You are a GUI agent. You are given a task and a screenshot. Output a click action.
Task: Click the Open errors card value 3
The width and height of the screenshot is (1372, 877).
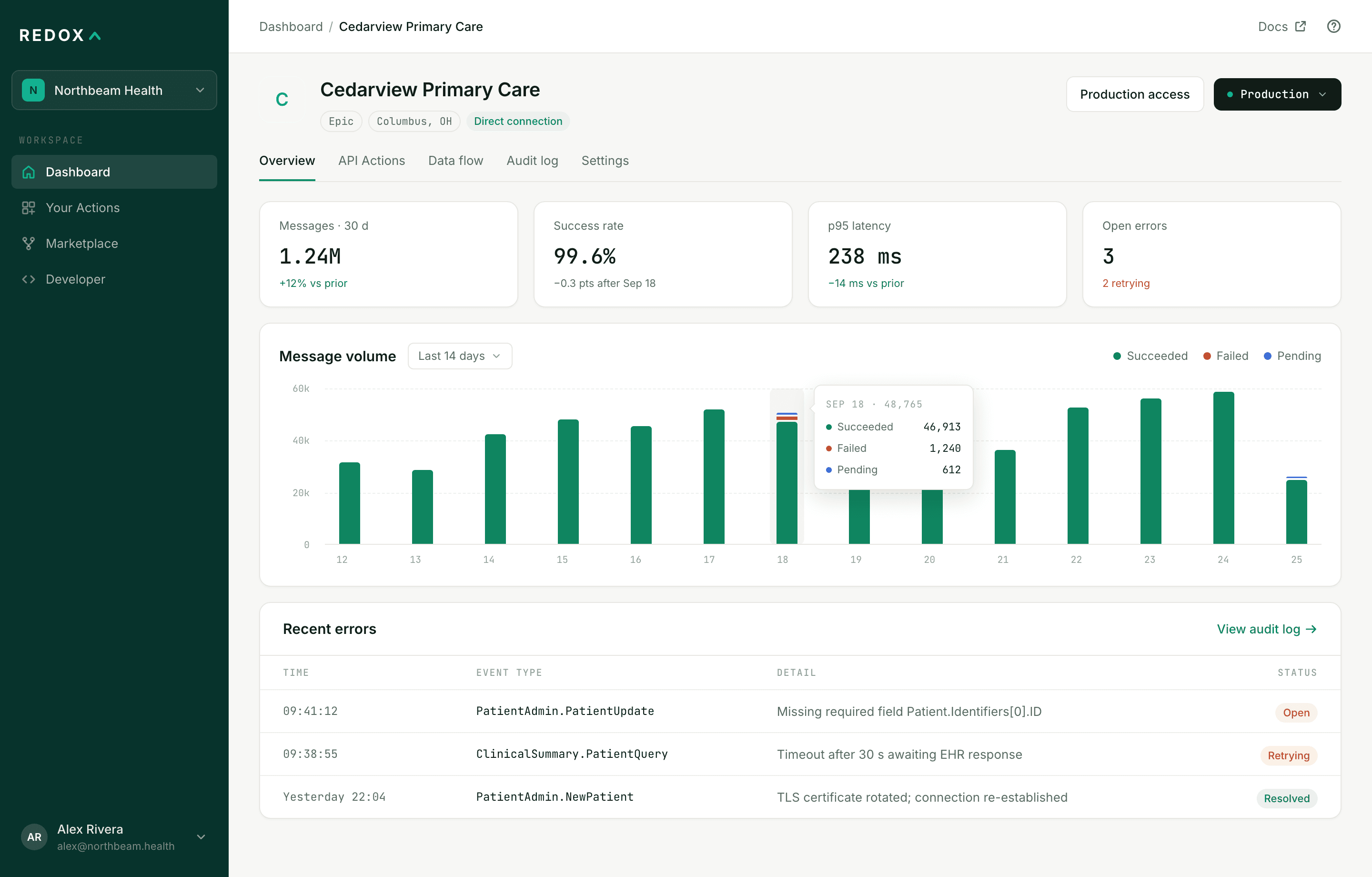tap(1108, 256)
